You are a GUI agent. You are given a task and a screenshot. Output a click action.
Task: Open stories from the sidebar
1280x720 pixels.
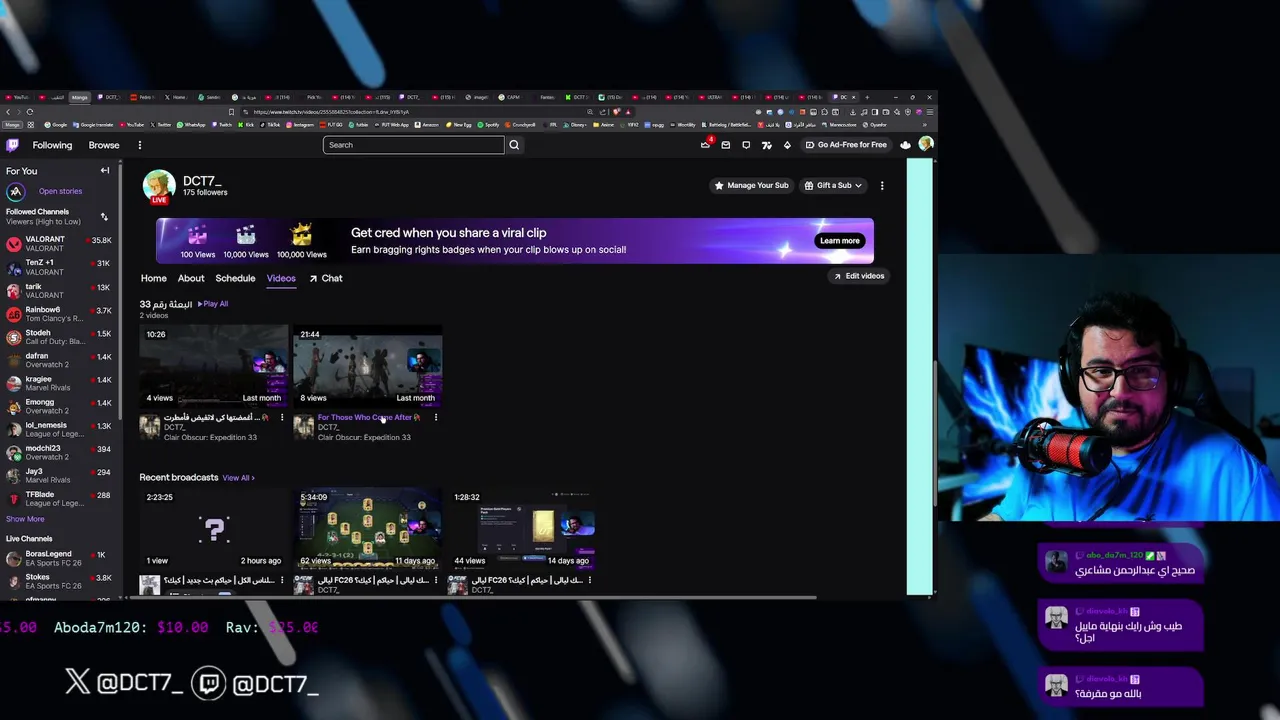coord(60,191)
